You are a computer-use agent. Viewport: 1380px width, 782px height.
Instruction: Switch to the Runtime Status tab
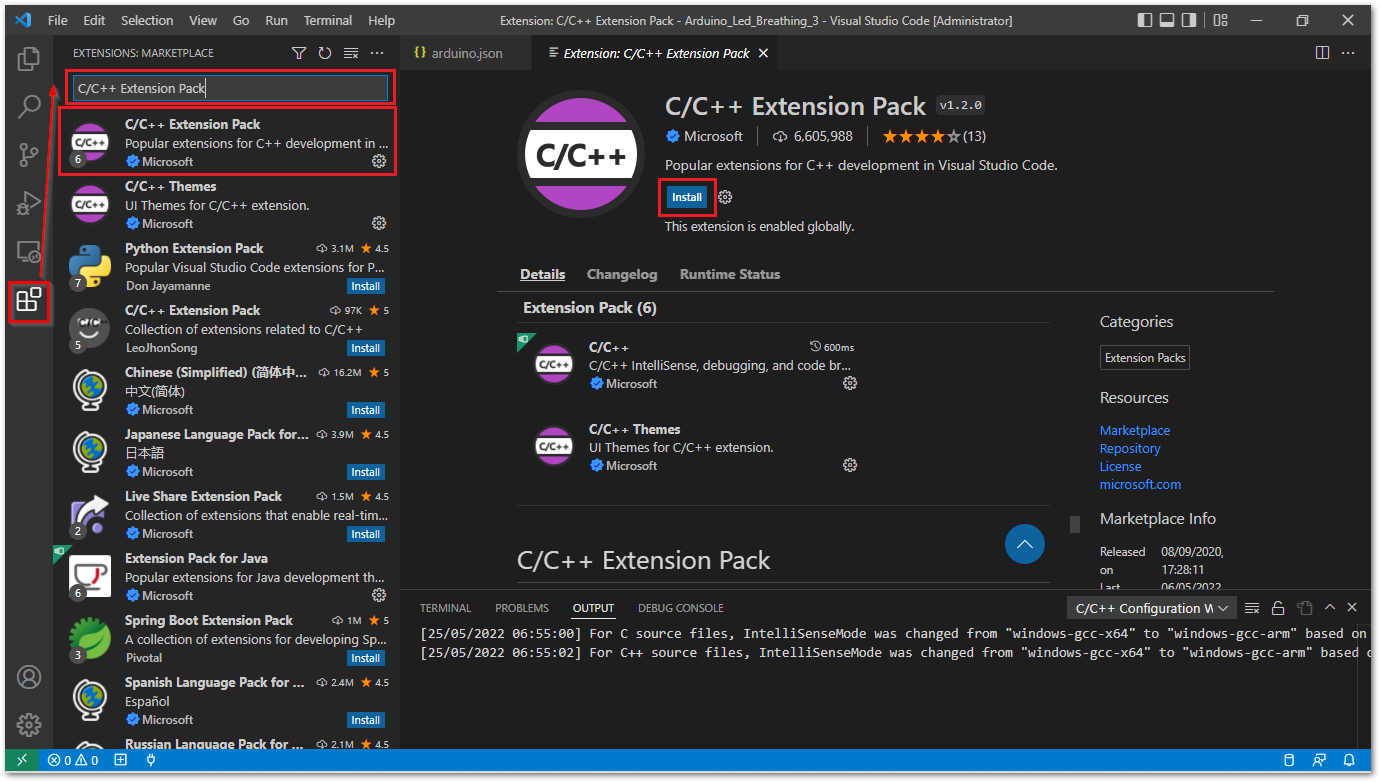[x=730, y=274]
